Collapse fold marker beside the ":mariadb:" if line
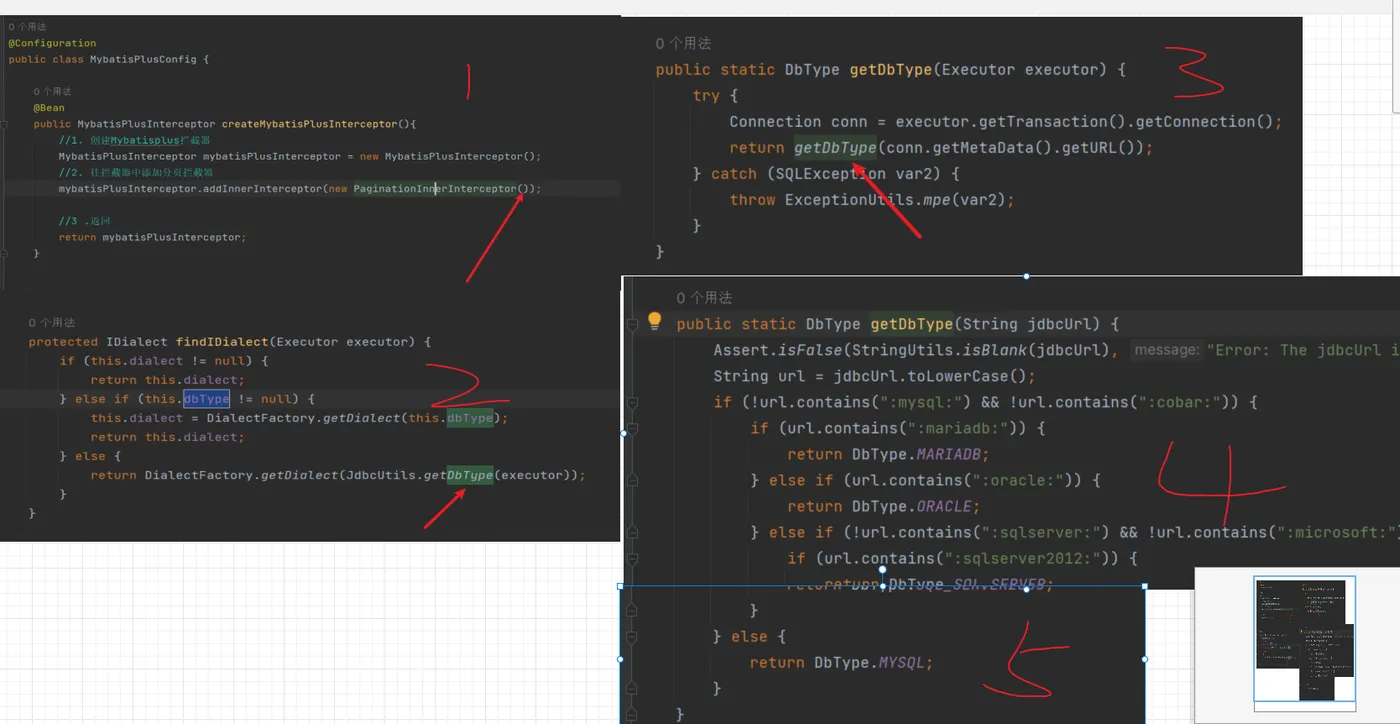Screen dimensions: 1400x724 click(632, 428)
